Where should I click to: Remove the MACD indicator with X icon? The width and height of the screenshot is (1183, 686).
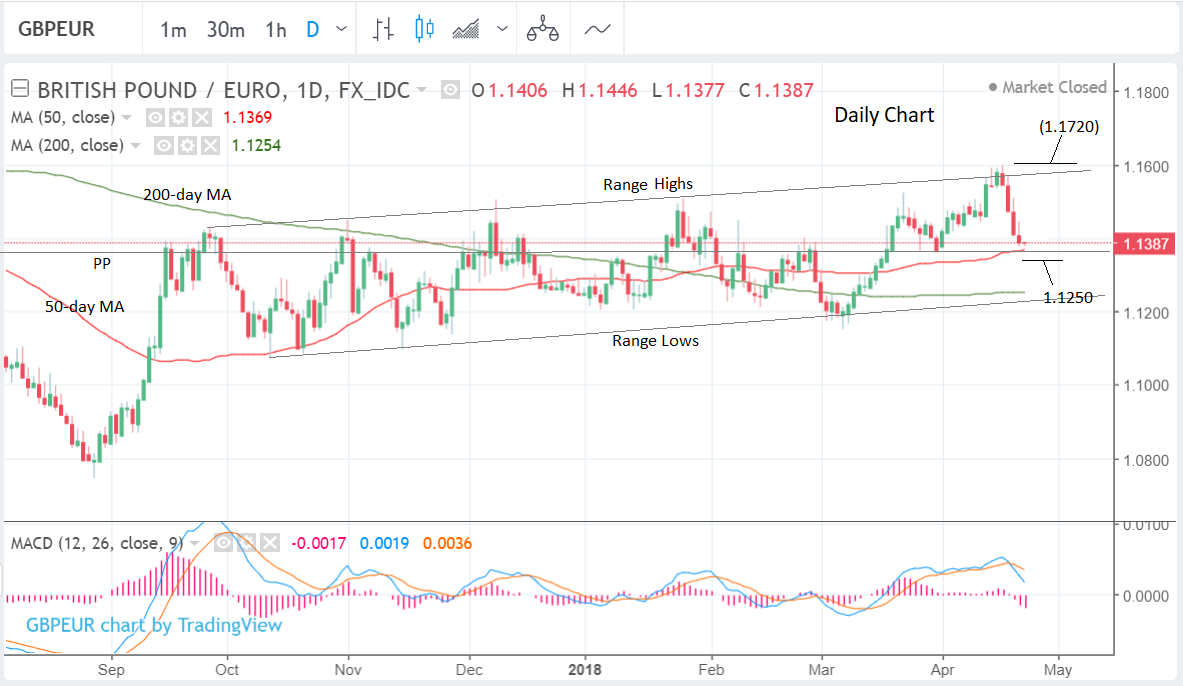click(x=269, y=543)
